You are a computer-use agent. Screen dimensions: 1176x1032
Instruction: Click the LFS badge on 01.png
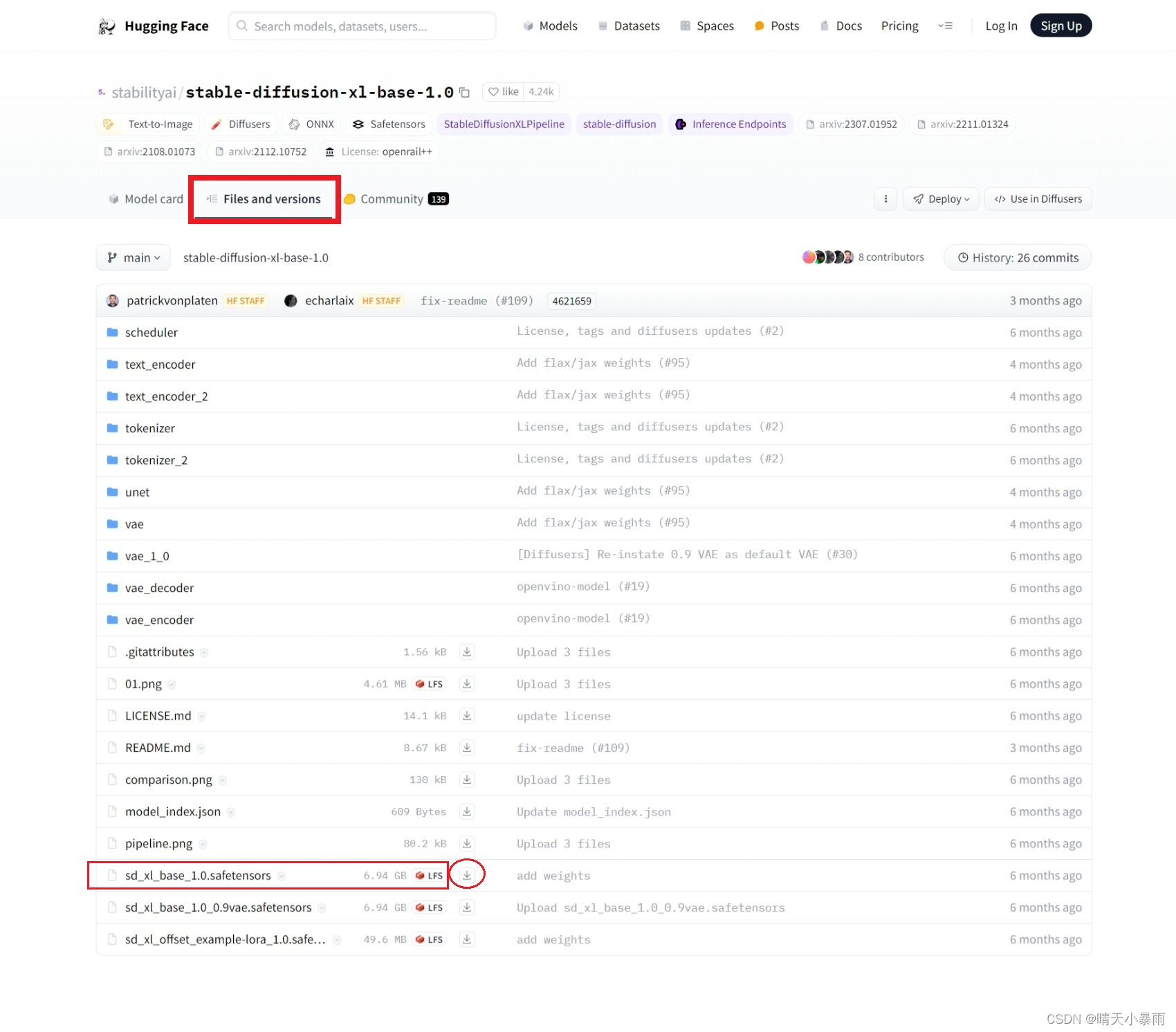pyautogui.click(x=430, y=684)
